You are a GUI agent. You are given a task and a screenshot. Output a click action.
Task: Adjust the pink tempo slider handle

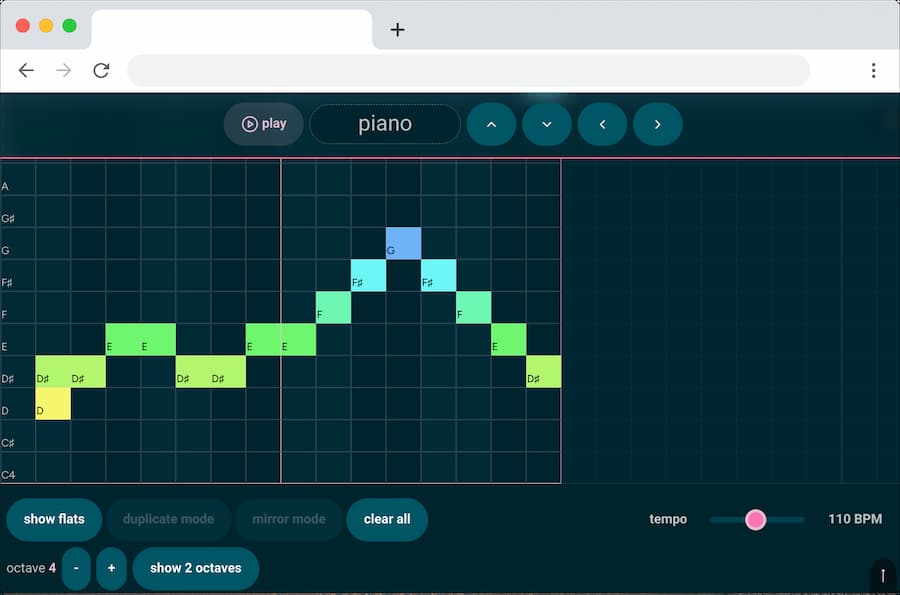point(755,520)
